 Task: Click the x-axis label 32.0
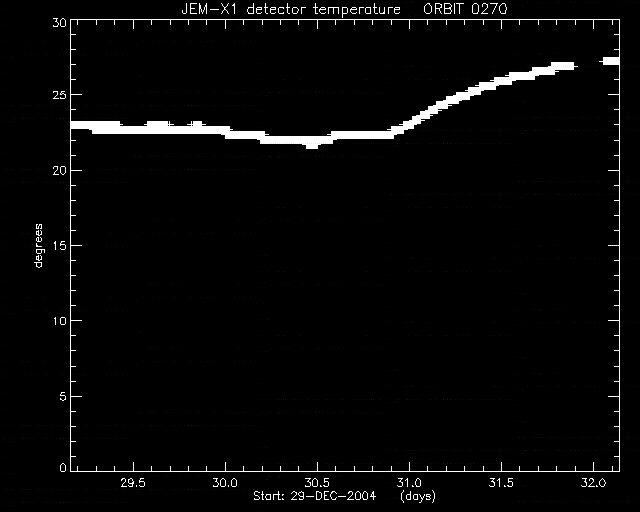tap(593, 483)
